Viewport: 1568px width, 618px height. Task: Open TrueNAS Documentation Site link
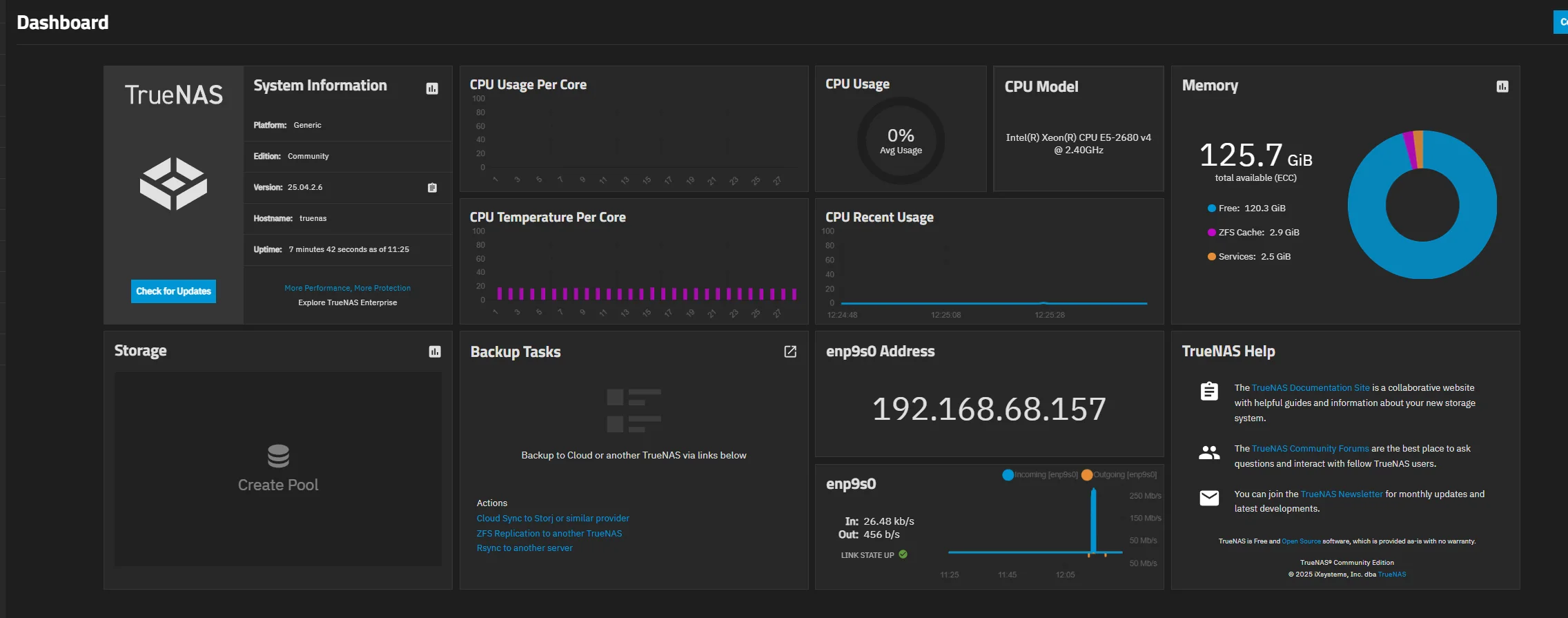1311,388
